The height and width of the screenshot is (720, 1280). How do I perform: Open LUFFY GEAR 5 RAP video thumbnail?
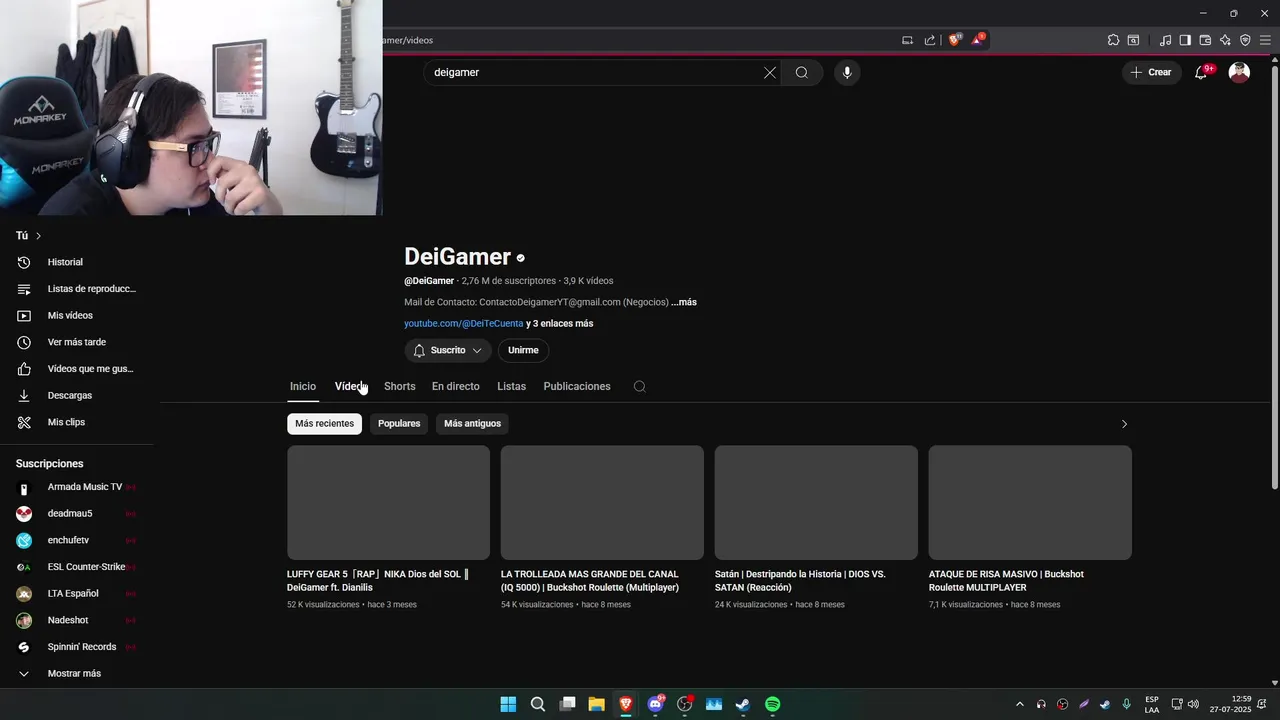(388, 502)
